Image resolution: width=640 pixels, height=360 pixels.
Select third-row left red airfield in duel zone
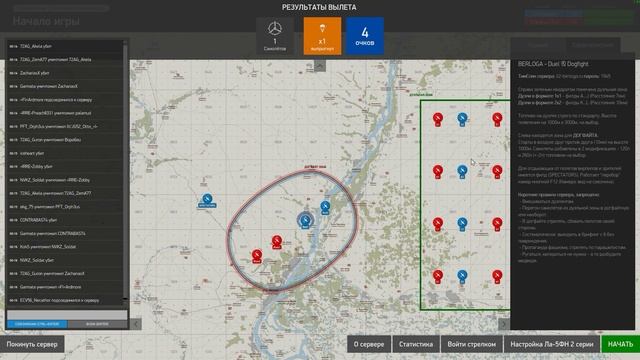coord(438,224)
